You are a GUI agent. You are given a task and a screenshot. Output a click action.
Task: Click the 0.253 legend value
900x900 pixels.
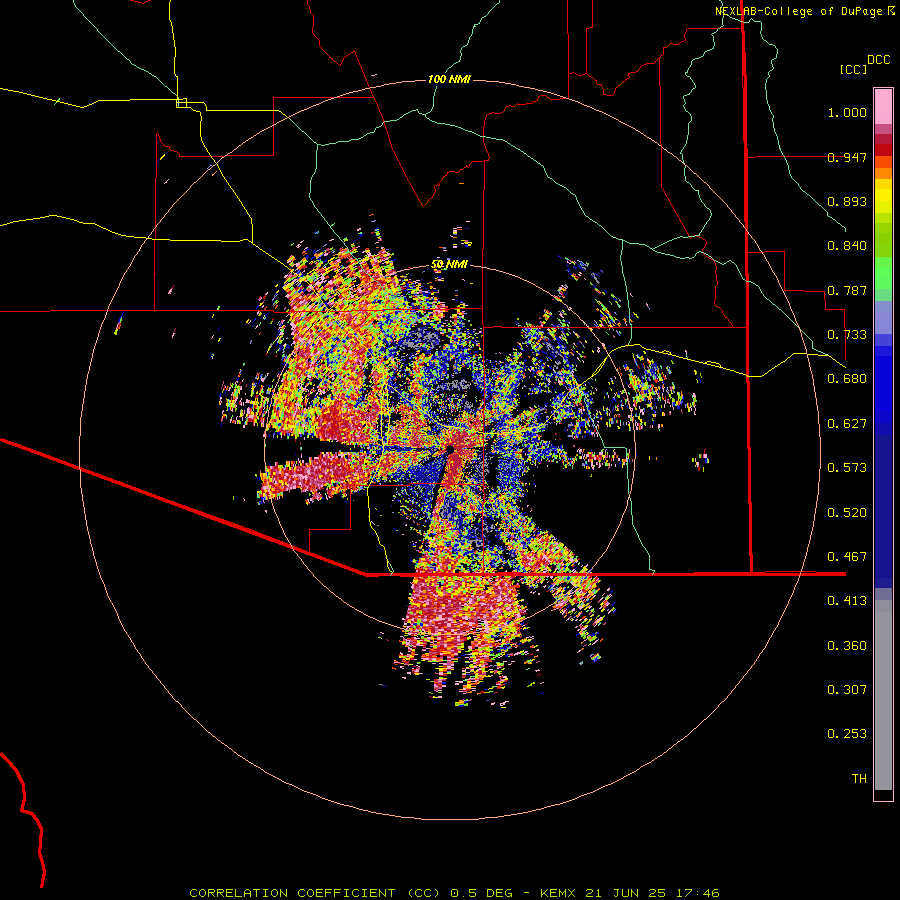tap(847, 734)
